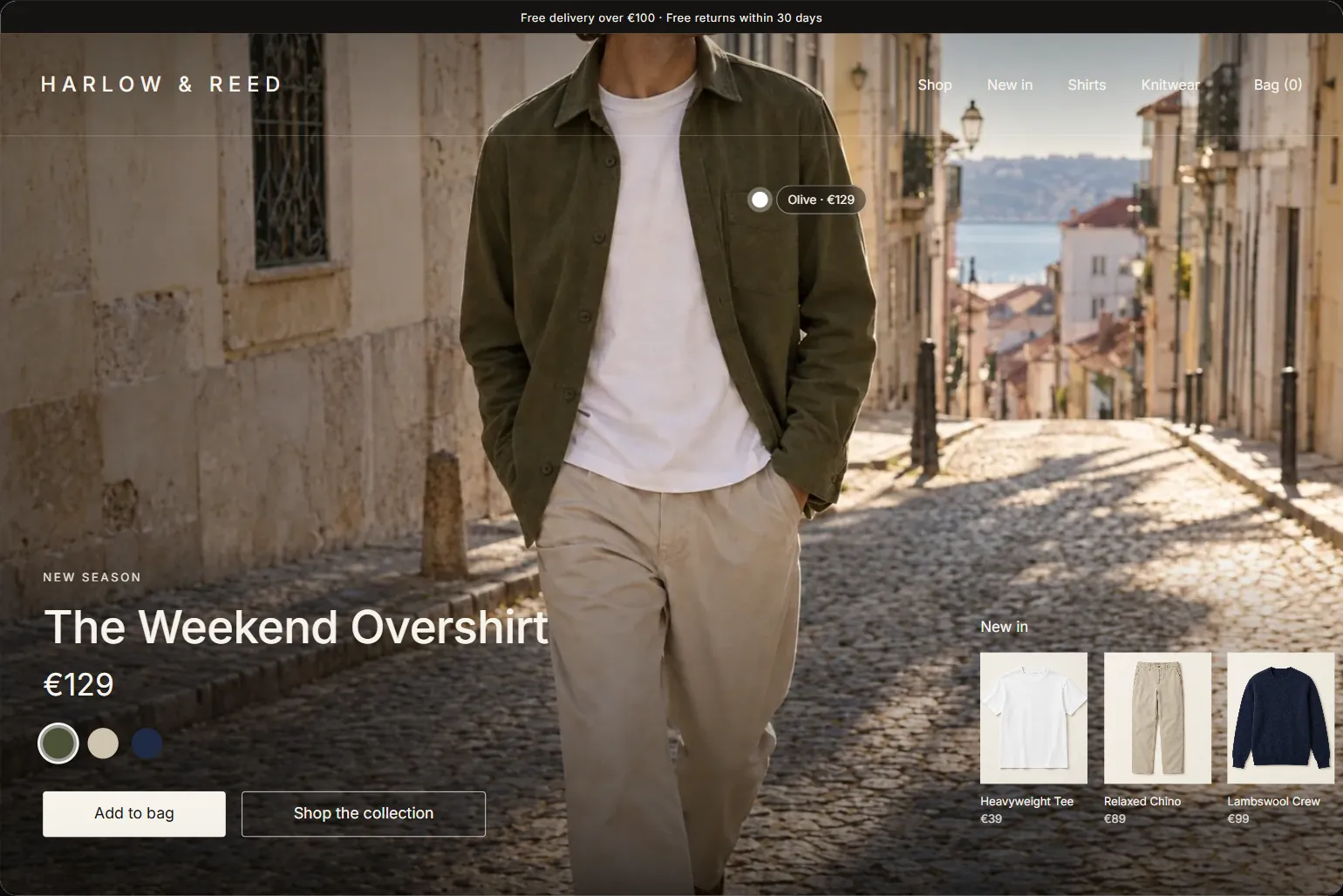
Task: Open the Lambswool Crew thumbnail
Action: pos(1280,718)
